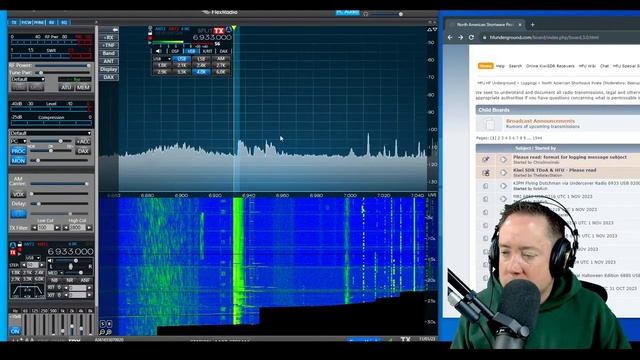Open mode dropdown in lower slice panel

pyautogui.click(x=33, y=258)
